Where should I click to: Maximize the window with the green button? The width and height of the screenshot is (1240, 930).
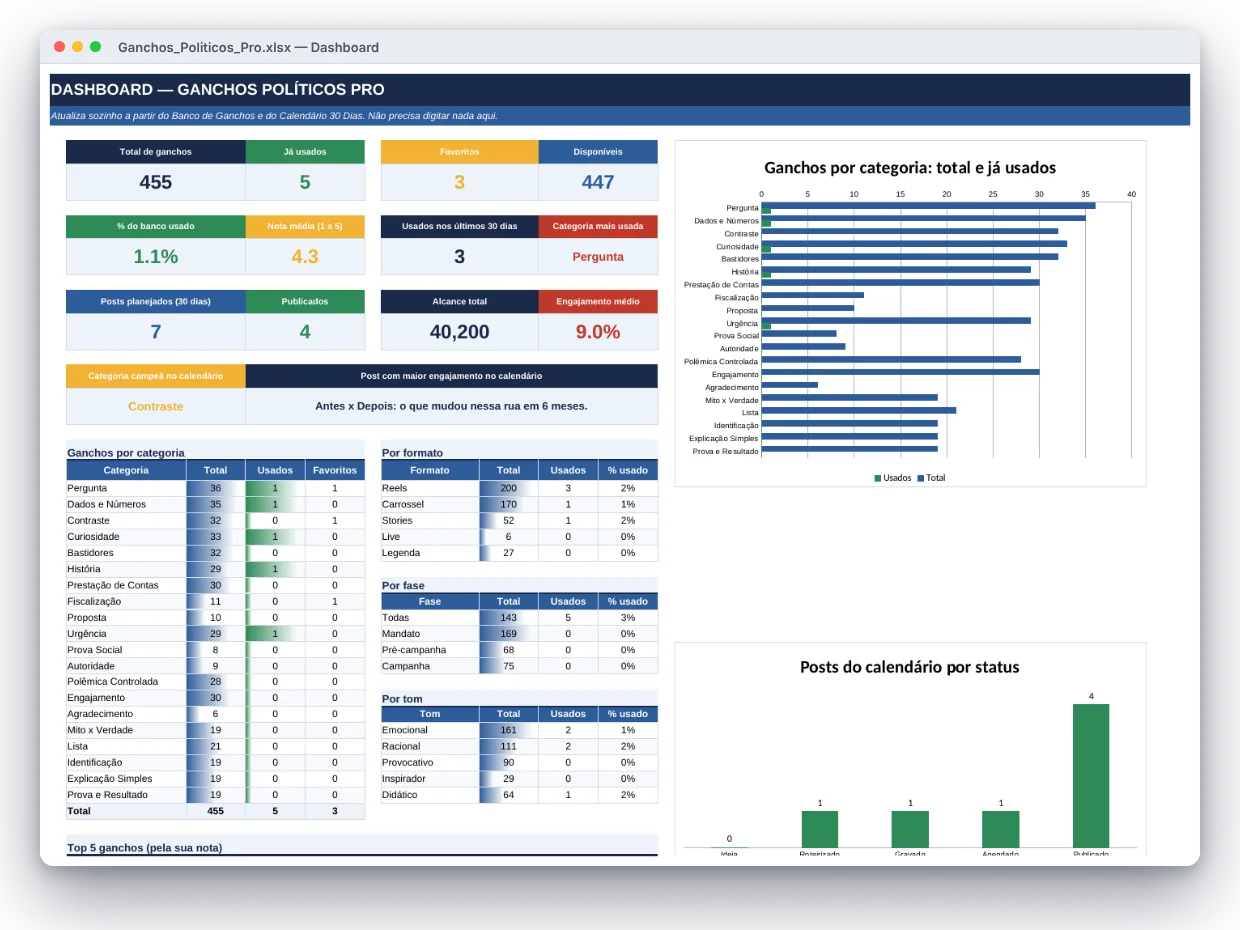click(96, 47)
